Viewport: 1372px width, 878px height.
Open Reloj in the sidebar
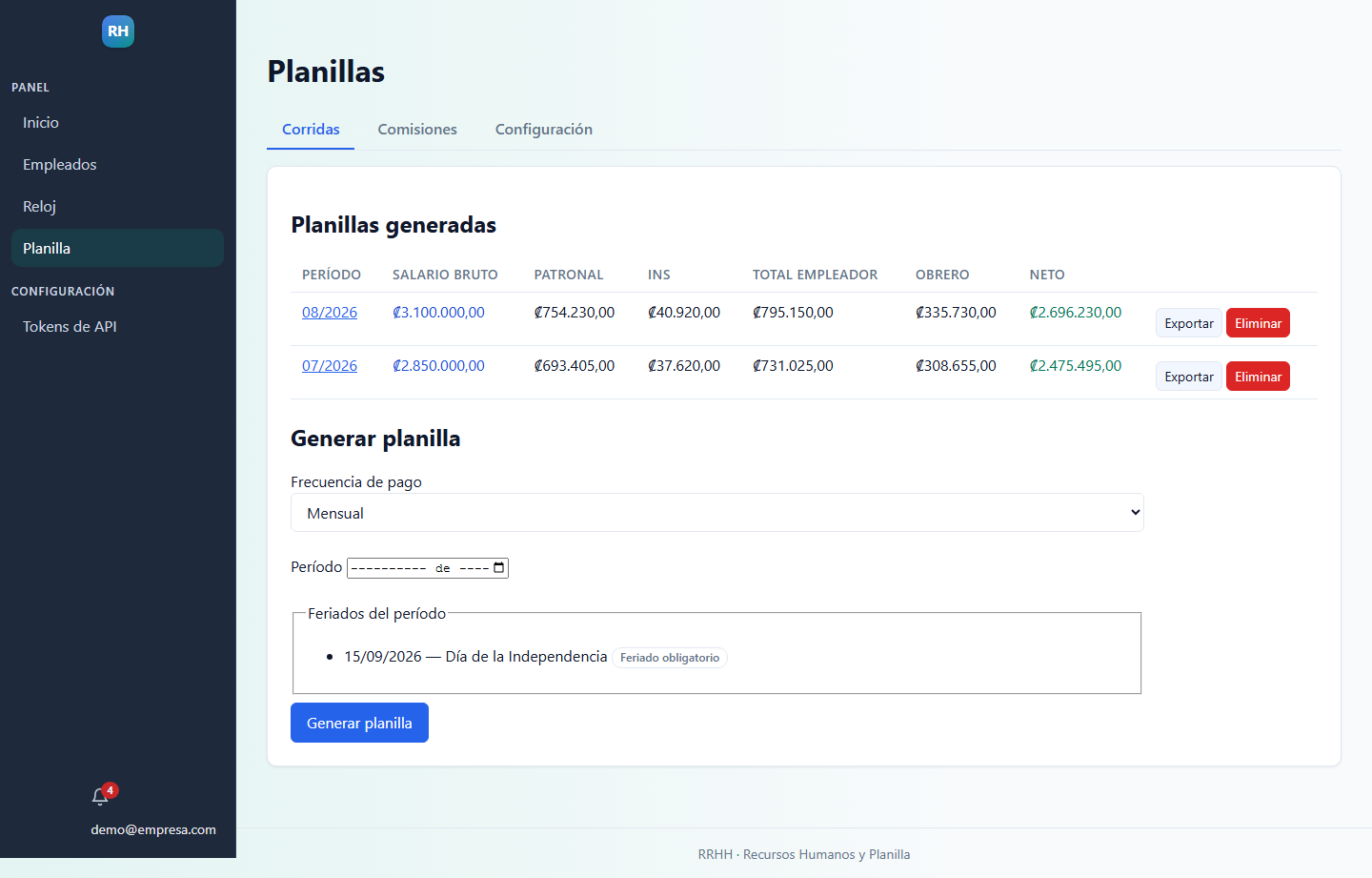pyautogui.click(x=117, y=207)
